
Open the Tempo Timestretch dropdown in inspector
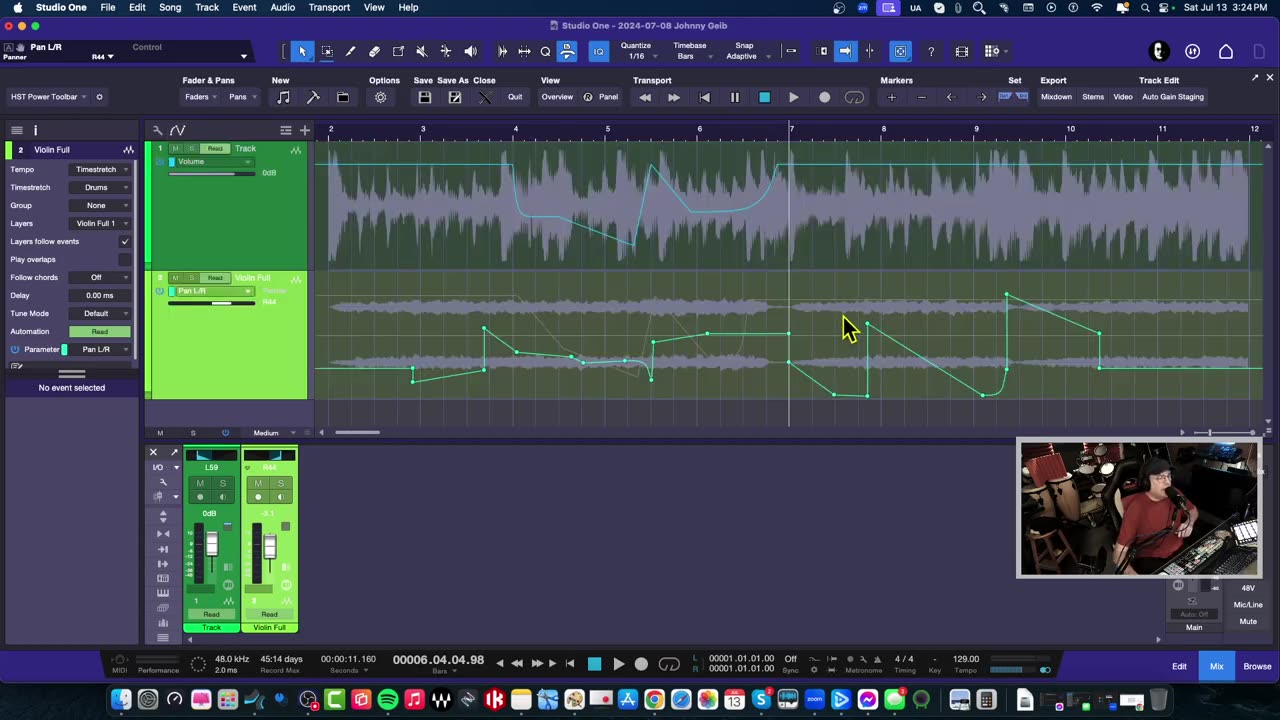pyautogui.click(x=100, y=169)
